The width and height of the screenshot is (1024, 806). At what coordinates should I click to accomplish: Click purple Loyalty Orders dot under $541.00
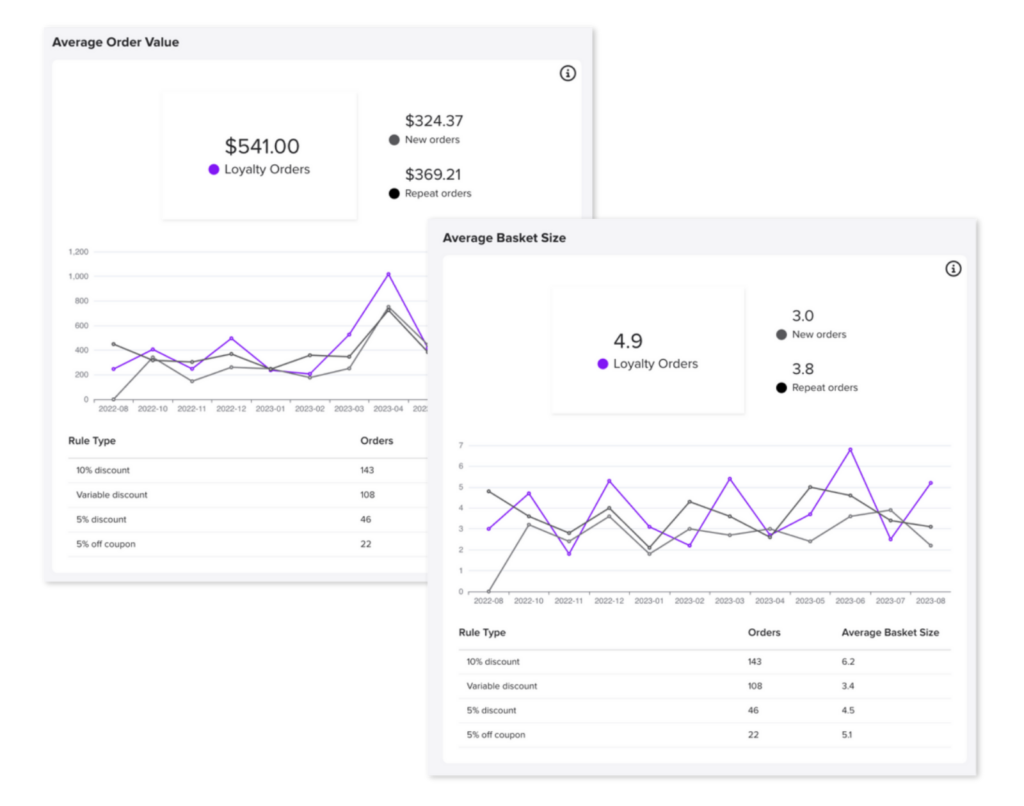click(214, 170)
